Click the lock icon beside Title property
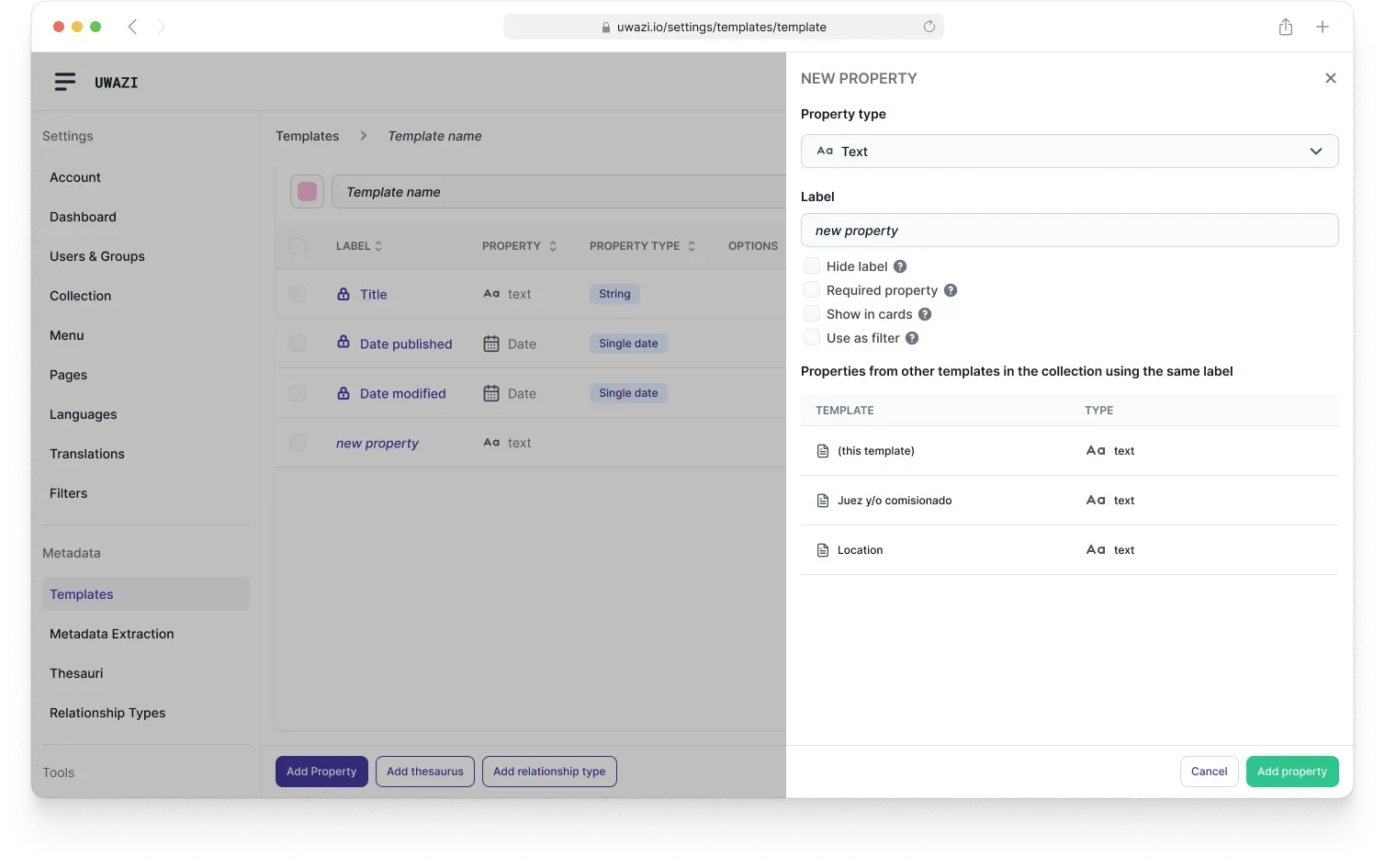The height and width of the screenshot is (868, 1385). (342, 294)
